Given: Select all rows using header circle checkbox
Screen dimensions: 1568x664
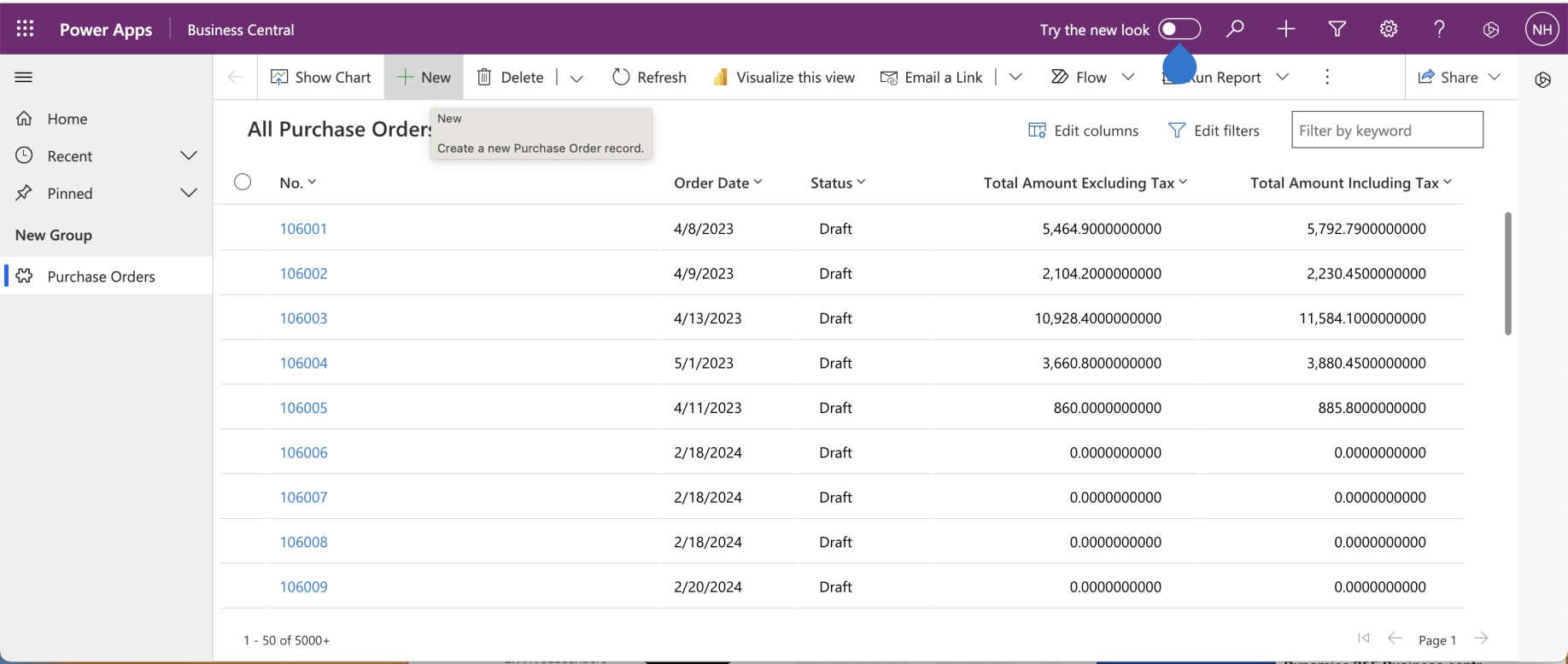Looking at the screenshot, I should pos(243,182).
